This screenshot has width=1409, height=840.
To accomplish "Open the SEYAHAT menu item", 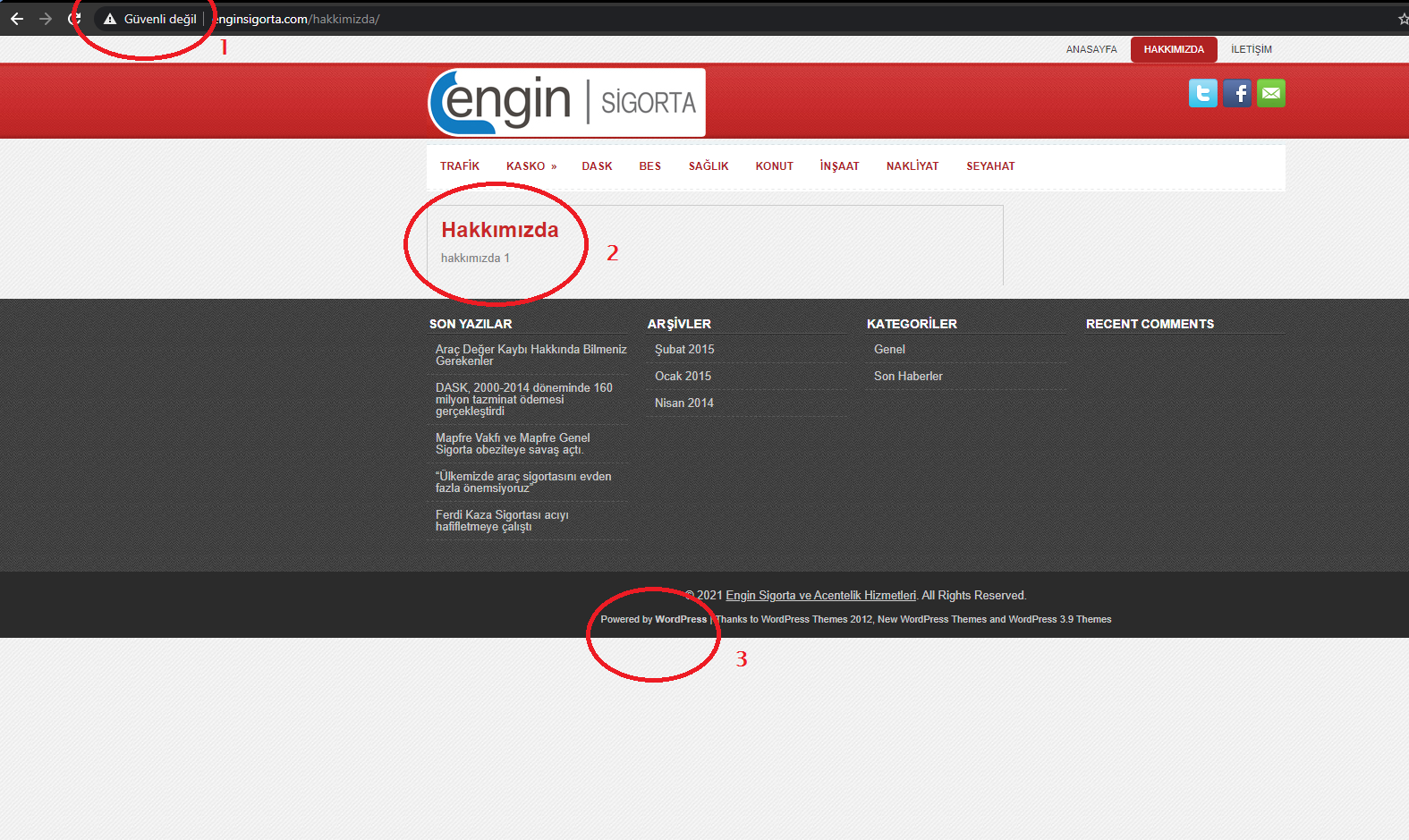I will pos(990,166).
